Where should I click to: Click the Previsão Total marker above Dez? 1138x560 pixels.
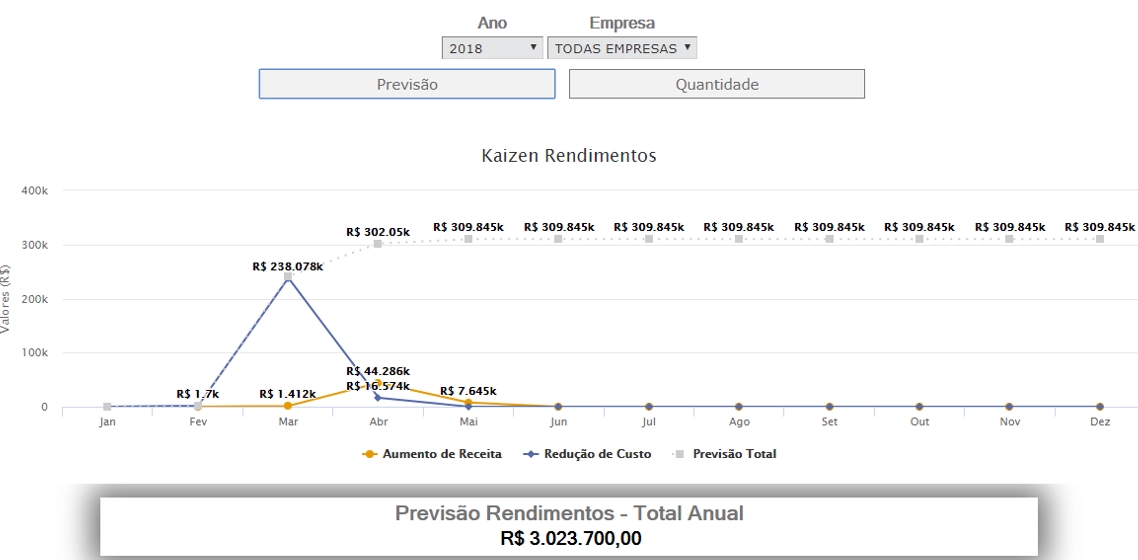point(1100,239)
